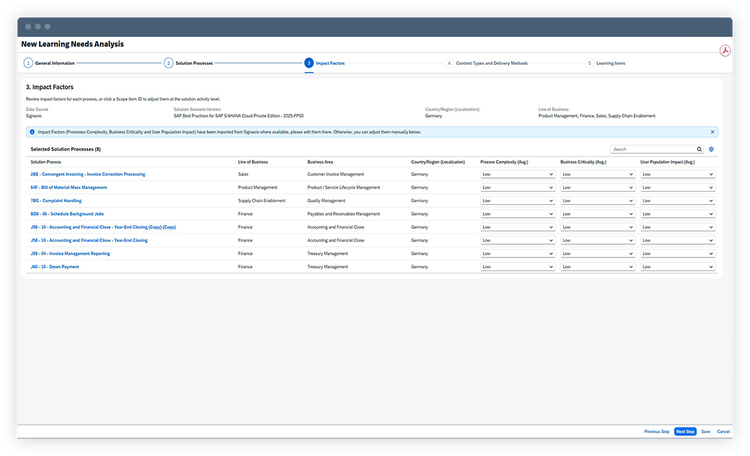Click the search magnifier icon
The height and width of the screenshot is (456, 750).
pyautogui.click(x=699, y=149)
